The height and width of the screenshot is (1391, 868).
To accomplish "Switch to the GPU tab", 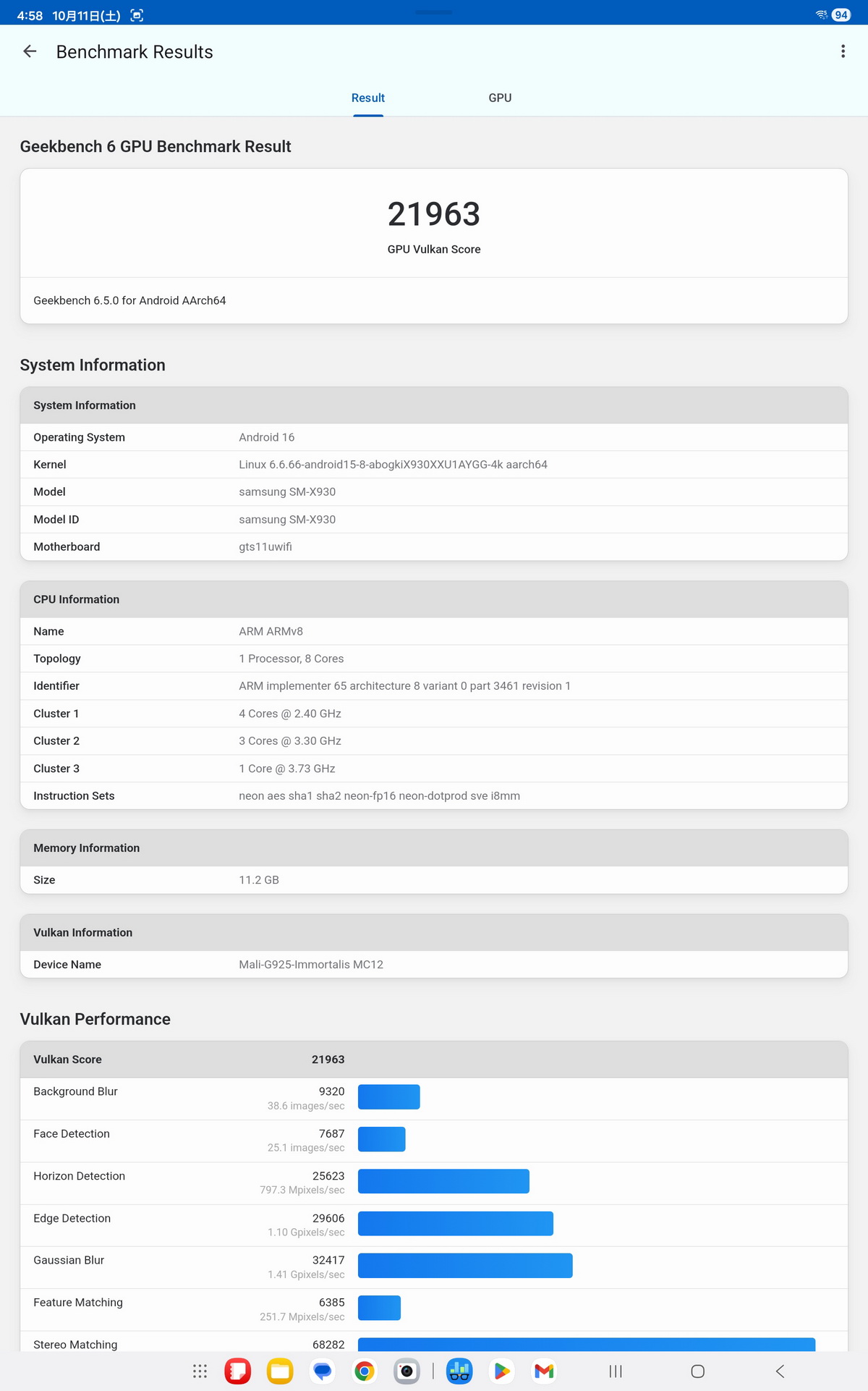I will point(500,98).
